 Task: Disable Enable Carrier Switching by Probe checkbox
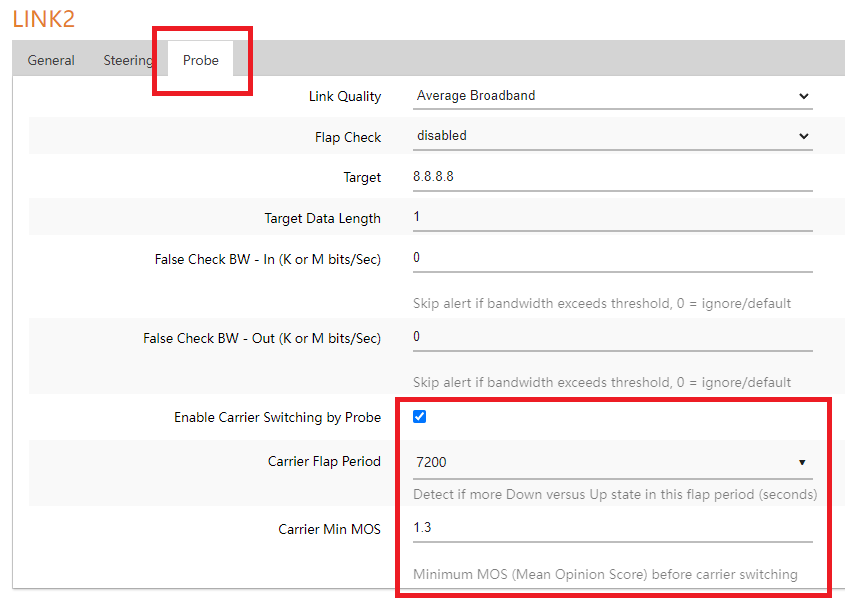(420, 417)
